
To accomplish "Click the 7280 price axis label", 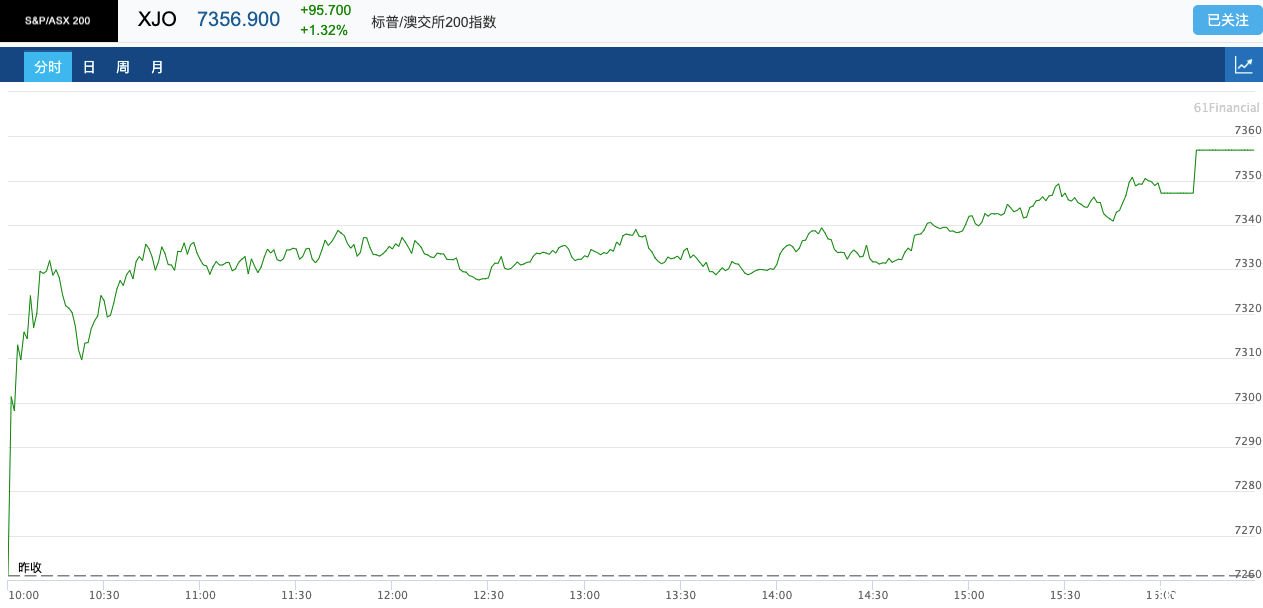I will click(1248, 485).
